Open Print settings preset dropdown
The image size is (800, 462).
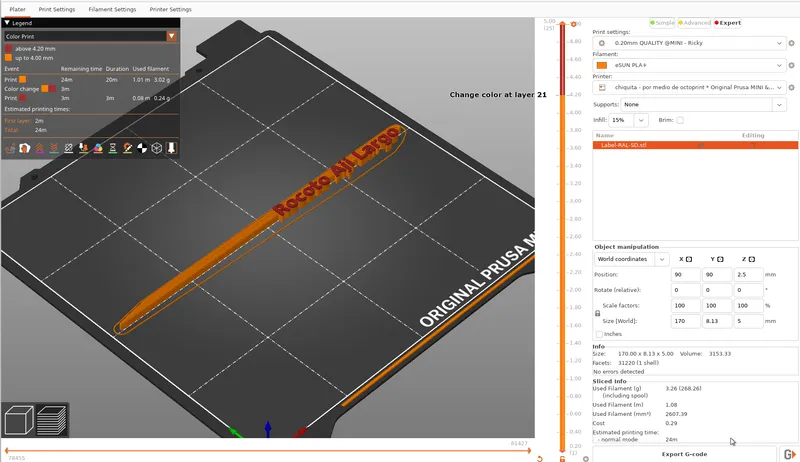pyautogui.click(x=689, y=43)
